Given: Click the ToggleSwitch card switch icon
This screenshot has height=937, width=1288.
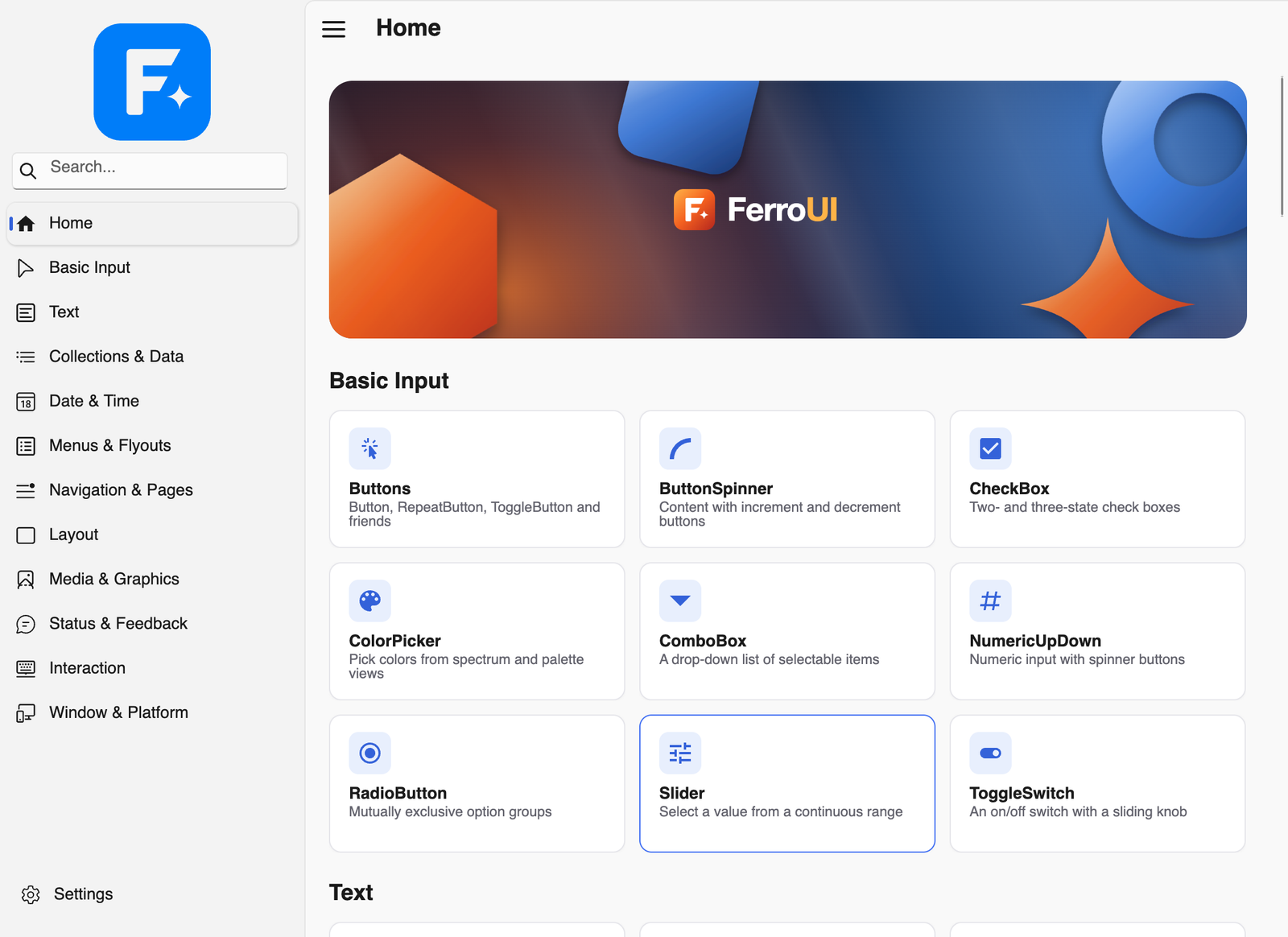Looking at the screenshot, I should coord(990,753).
